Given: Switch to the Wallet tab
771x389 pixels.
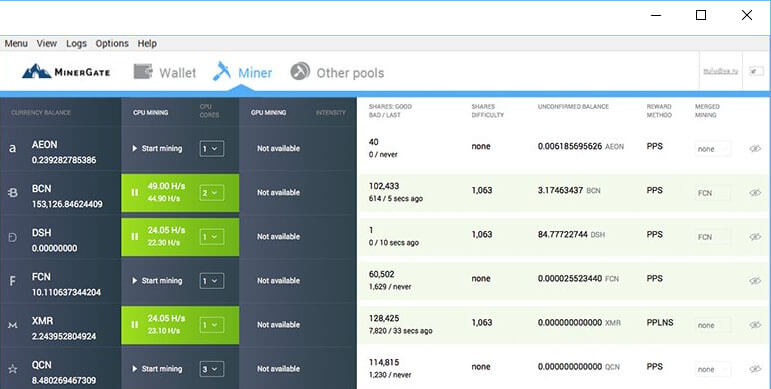Looking at the screenshot, I should 165,72.
